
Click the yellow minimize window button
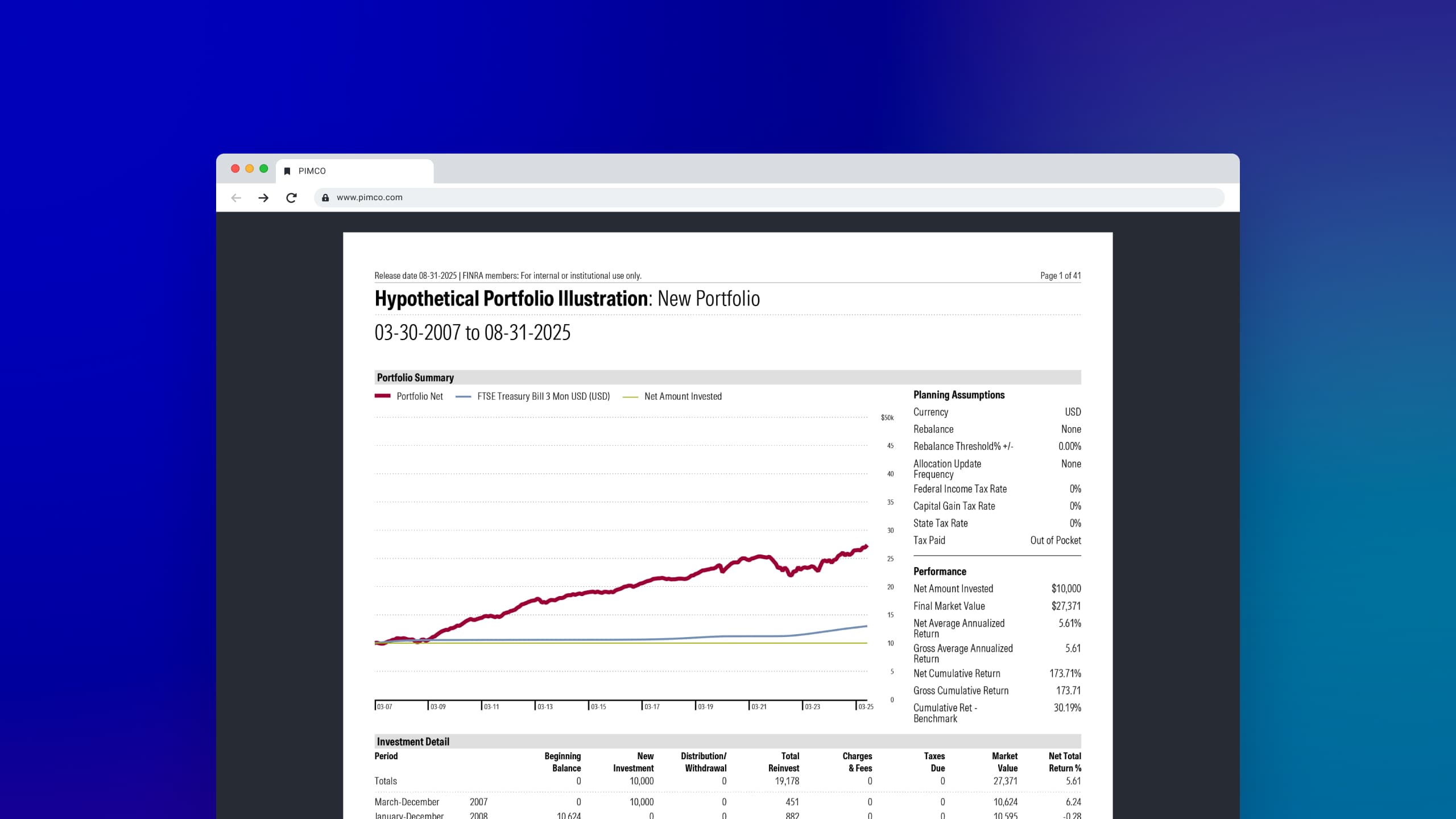(x=249, y=169)
